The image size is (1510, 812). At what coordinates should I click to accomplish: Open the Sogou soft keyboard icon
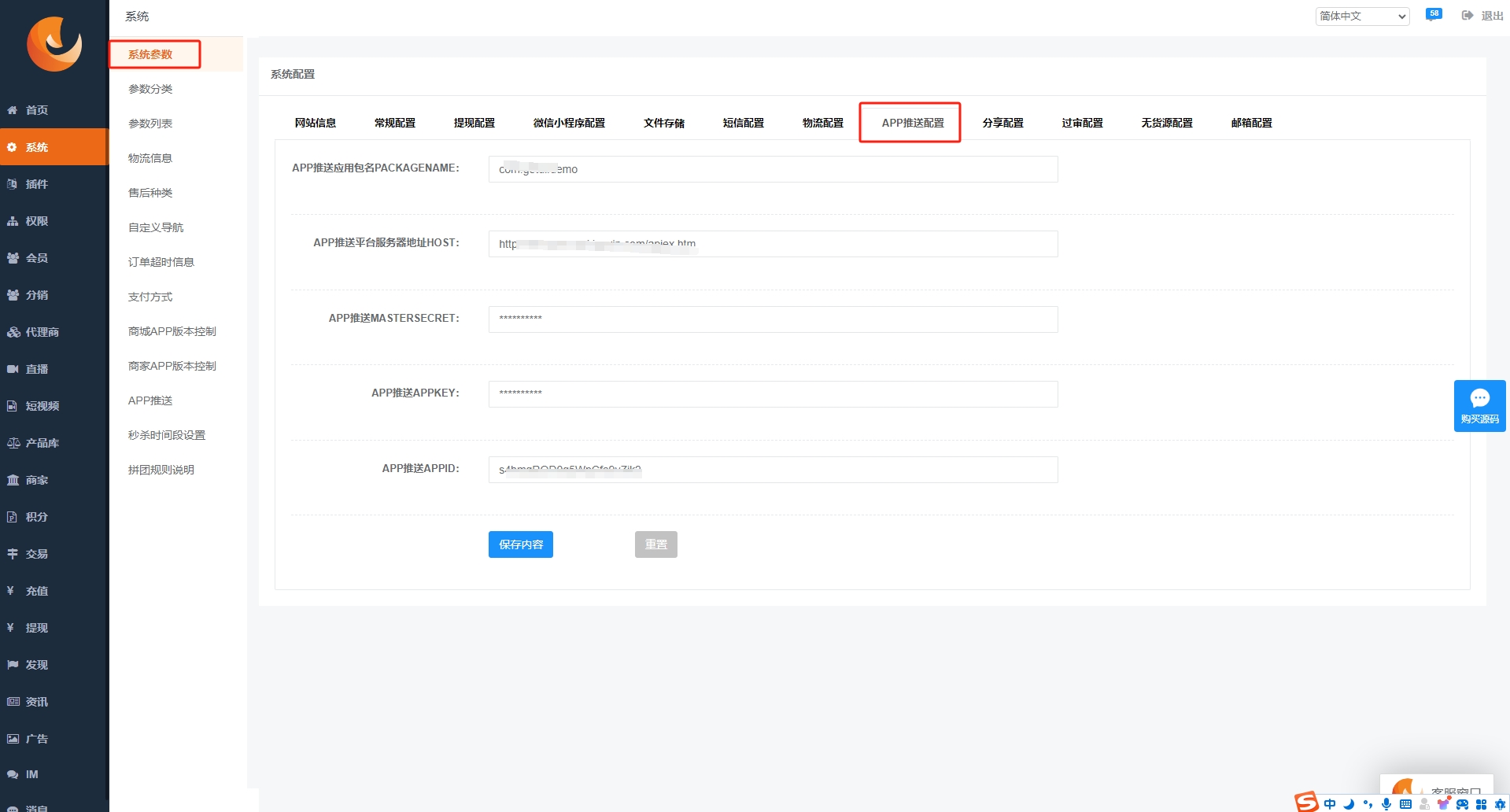1405,804
